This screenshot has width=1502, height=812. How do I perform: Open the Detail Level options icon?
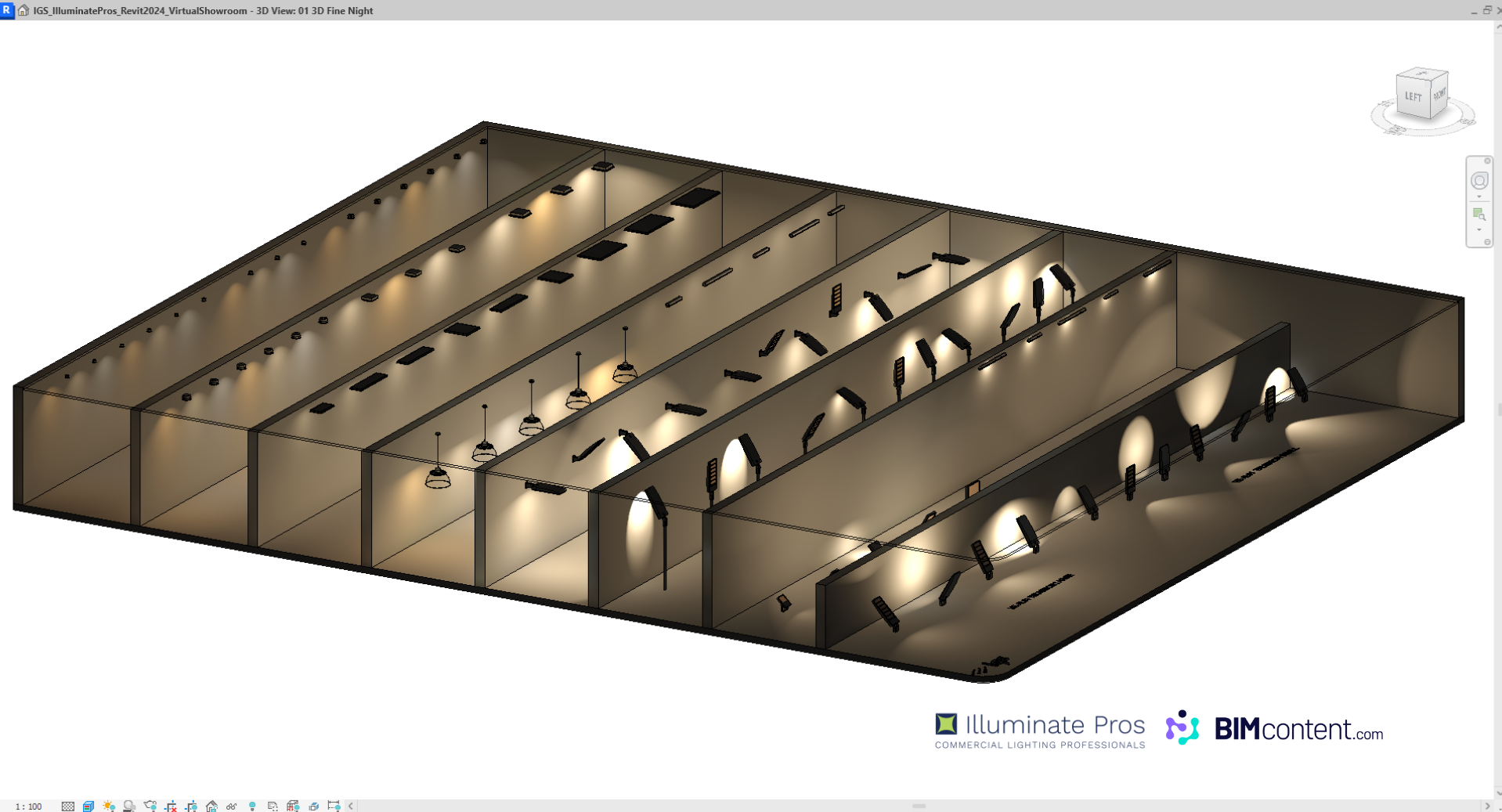68,806
